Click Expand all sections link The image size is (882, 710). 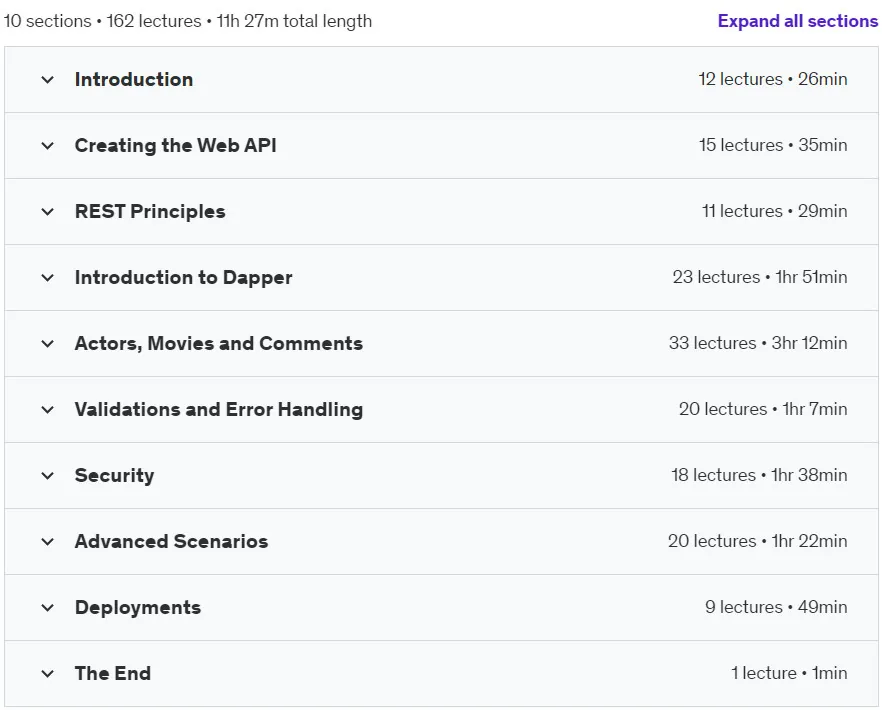click(x=798, y=21)
